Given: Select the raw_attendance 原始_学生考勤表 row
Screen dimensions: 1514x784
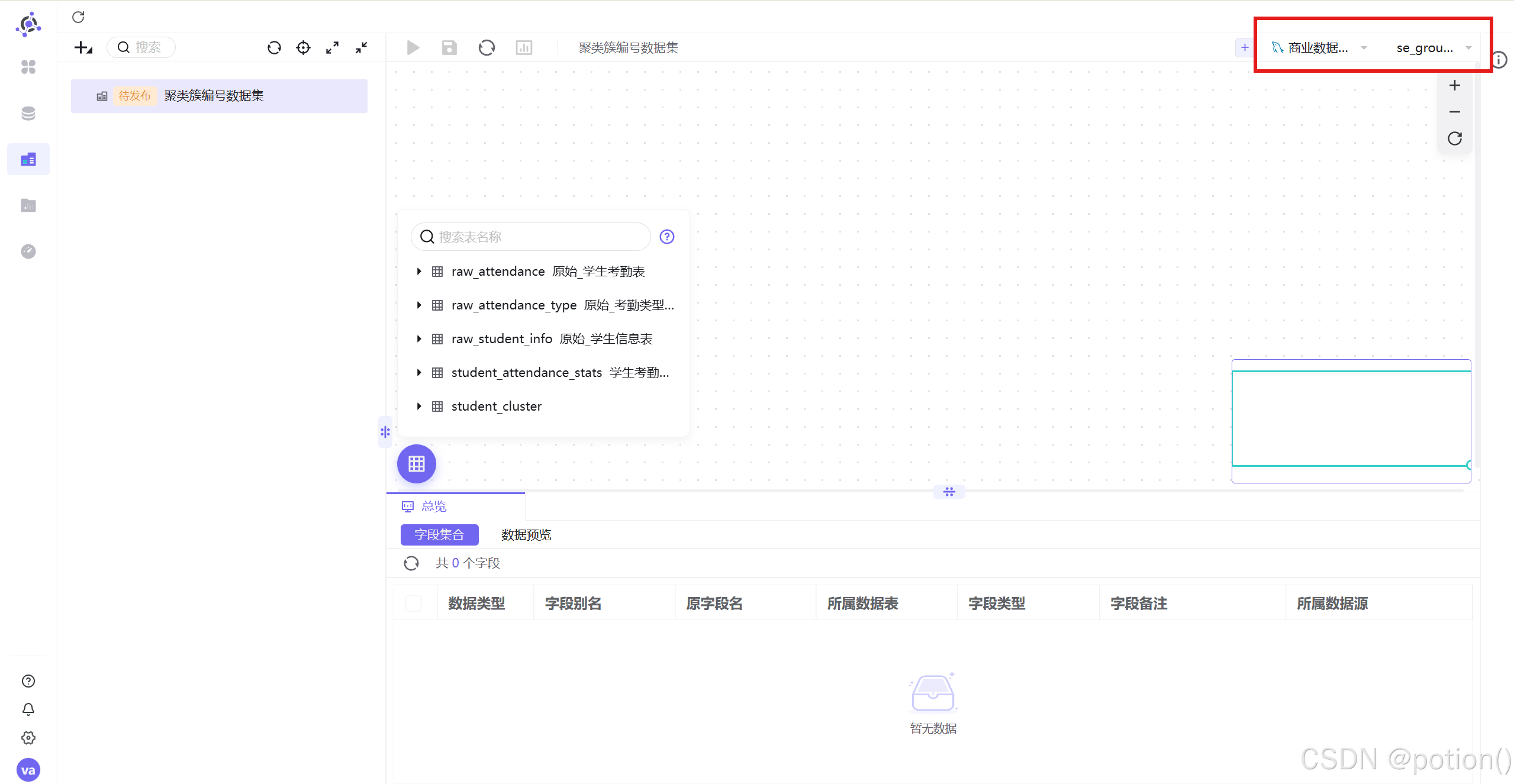Looking at the screenshot, I should [x=544, y=271].
